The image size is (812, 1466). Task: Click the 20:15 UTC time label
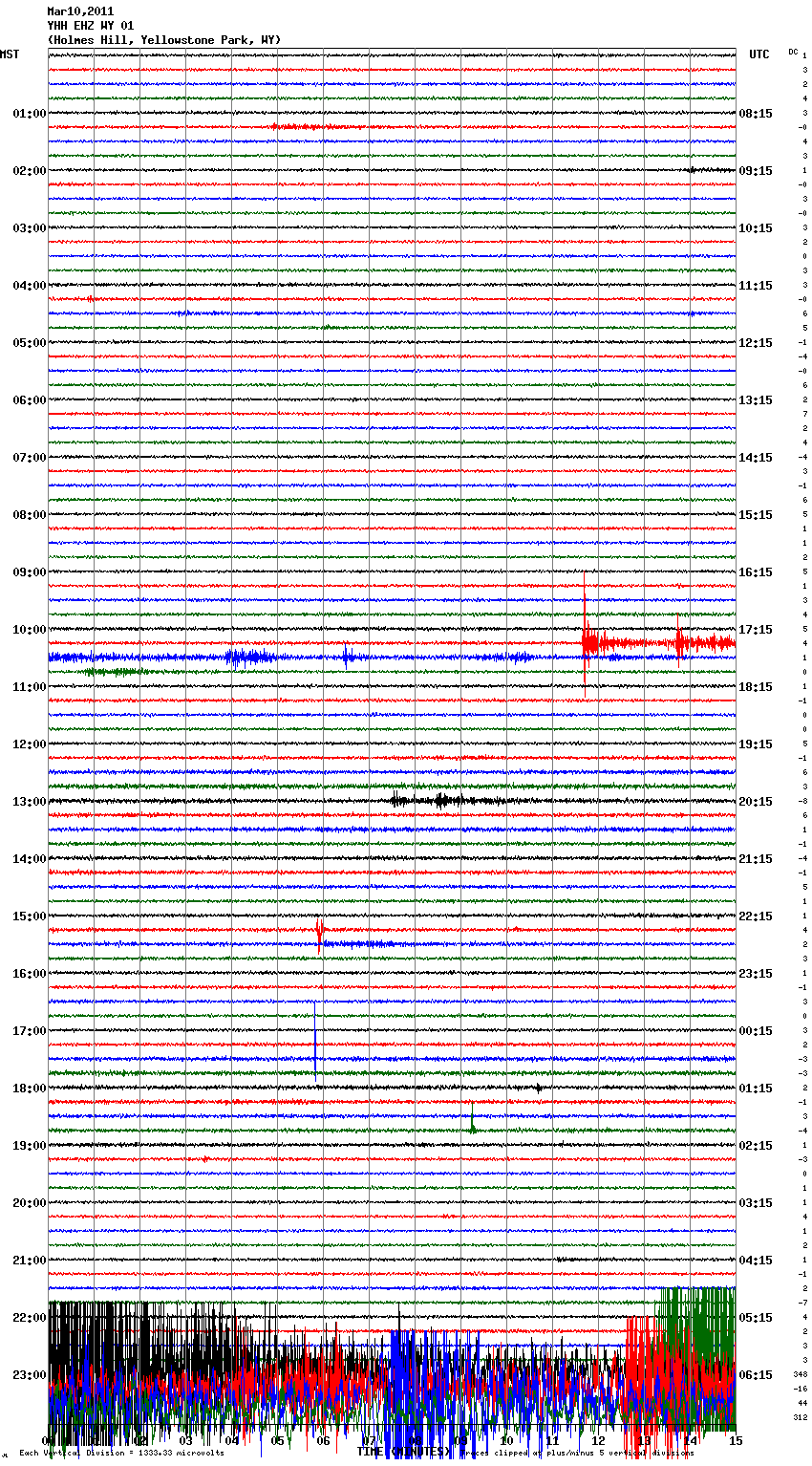tap(756, 802)
